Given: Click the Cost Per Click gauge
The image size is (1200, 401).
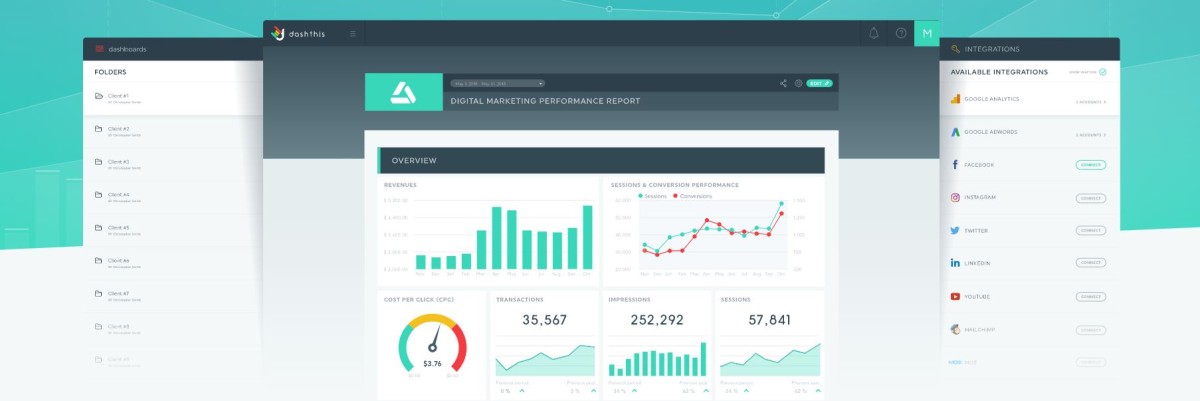Looking at the screenshot, I should pyautogui.click(x=432, y=346).
